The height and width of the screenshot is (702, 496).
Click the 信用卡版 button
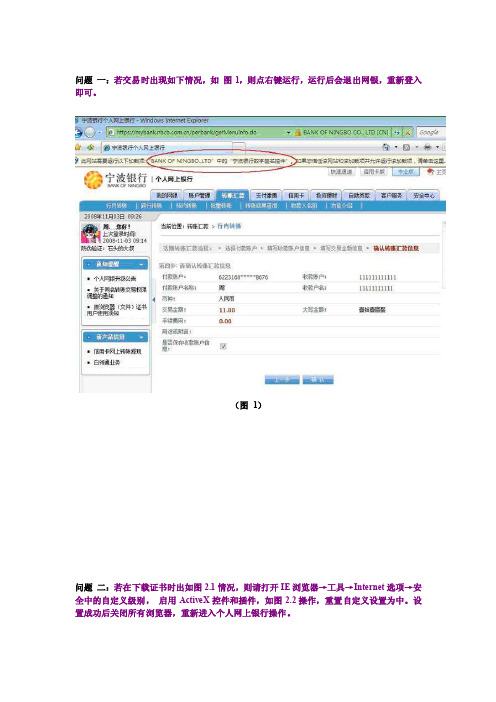click(x=373, y=172)
